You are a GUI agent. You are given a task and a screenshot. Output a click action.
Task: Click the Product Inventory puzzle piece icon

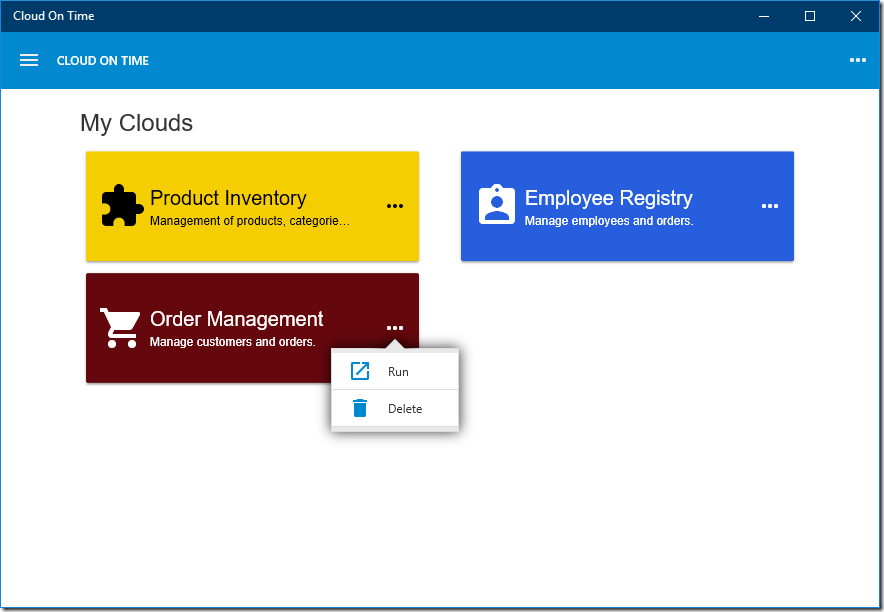[122, 206]
